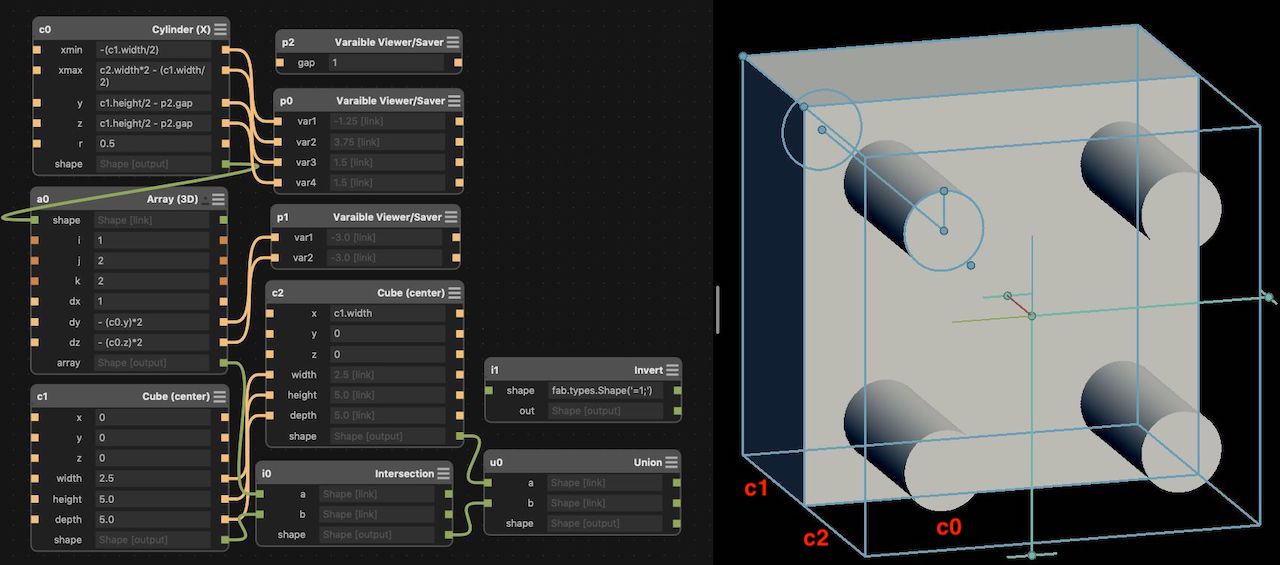
Task: Click the i1 out output port
Action: coord(677,411)
